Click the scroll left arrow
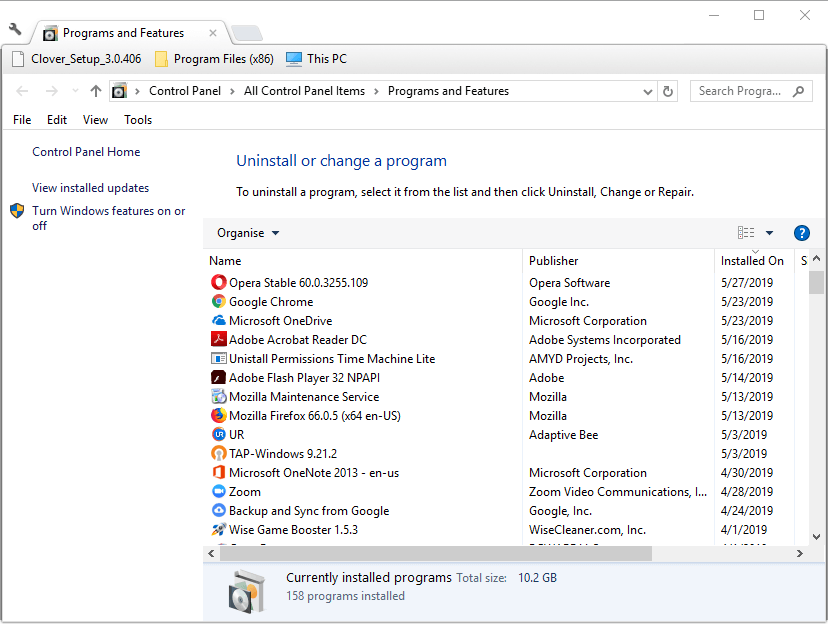 (211, 553)
